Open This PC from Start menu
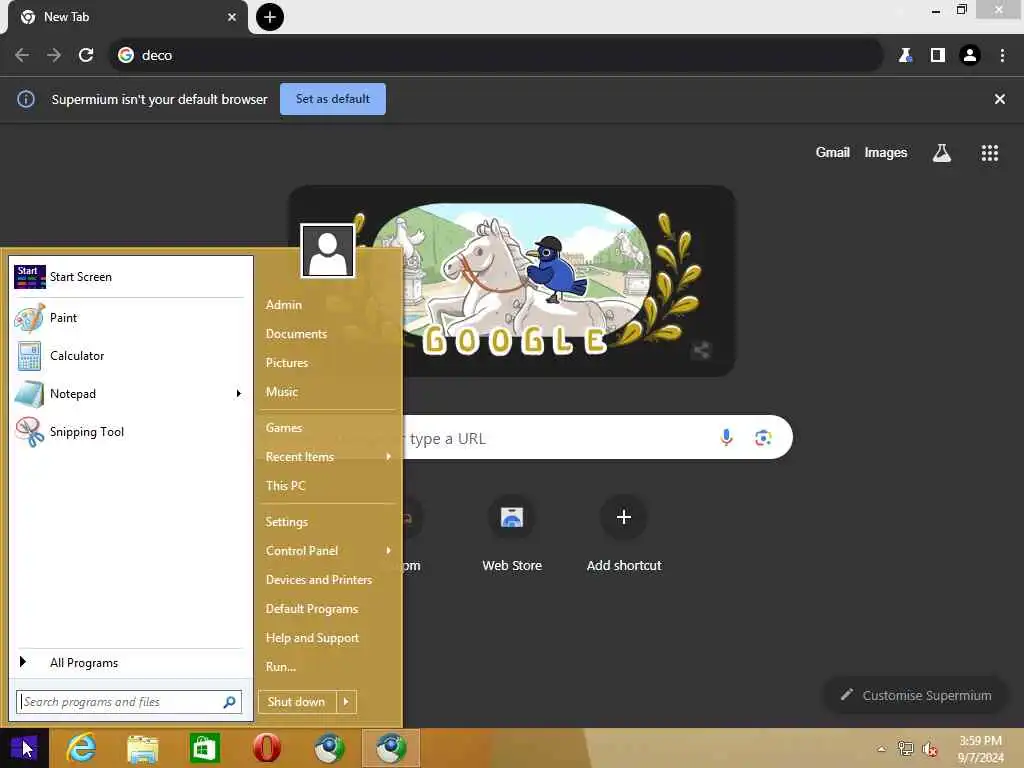Image resolution: width=1024 pixels, height=768 pixels. pyautogui.click(x=285, y=486)
